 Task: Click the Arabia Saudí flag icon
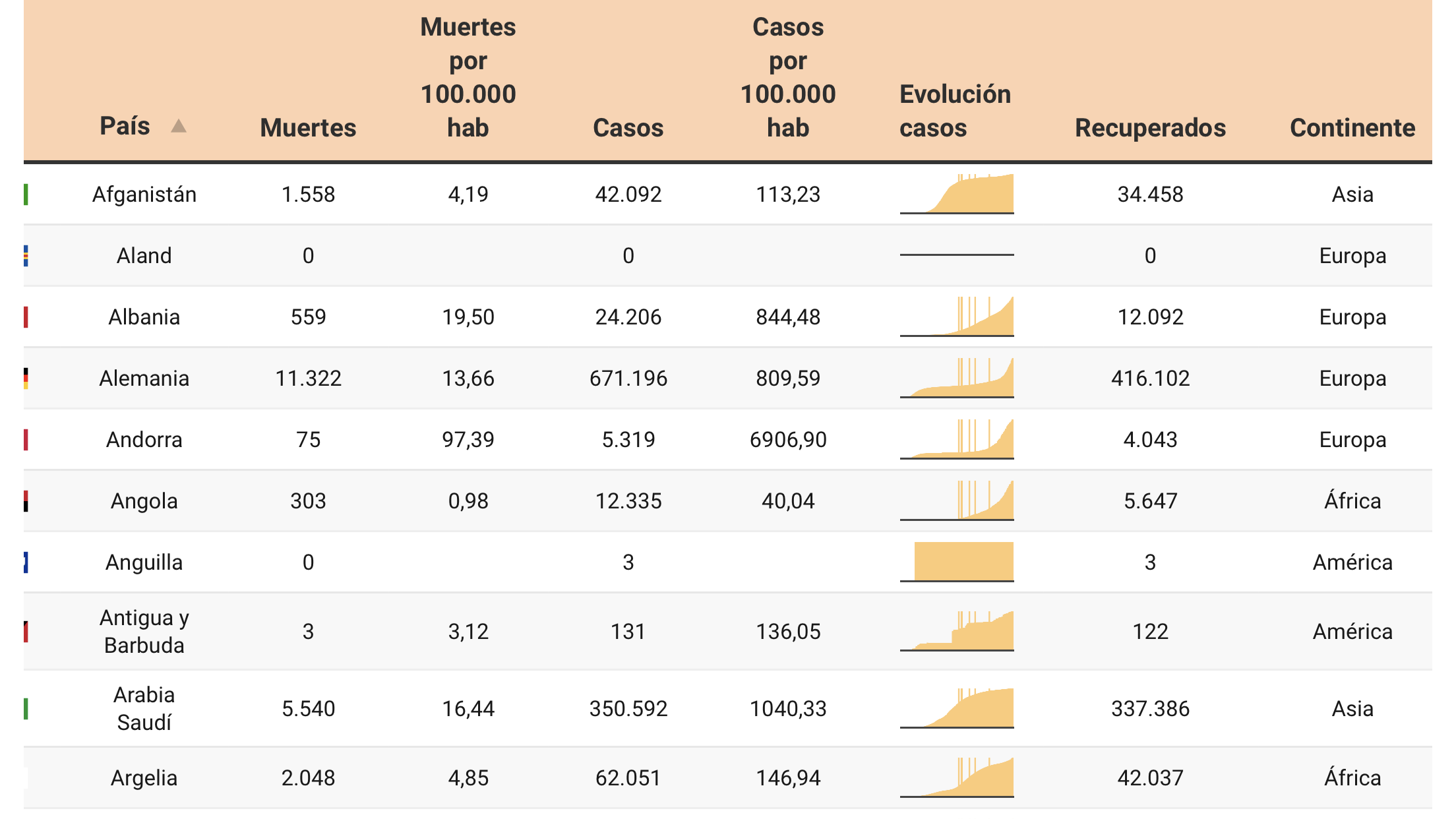26,709
